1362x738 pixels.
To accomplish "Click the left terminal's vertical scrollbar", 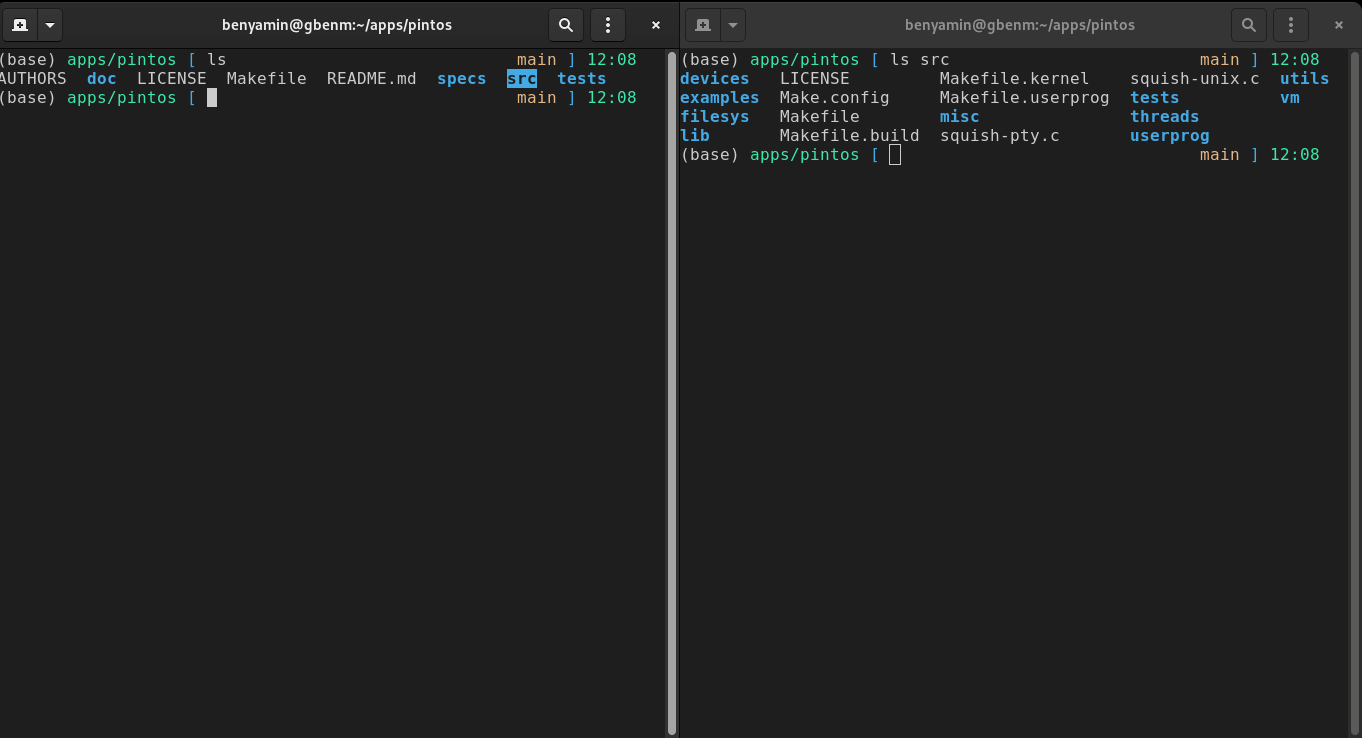I will coord(672,393).
